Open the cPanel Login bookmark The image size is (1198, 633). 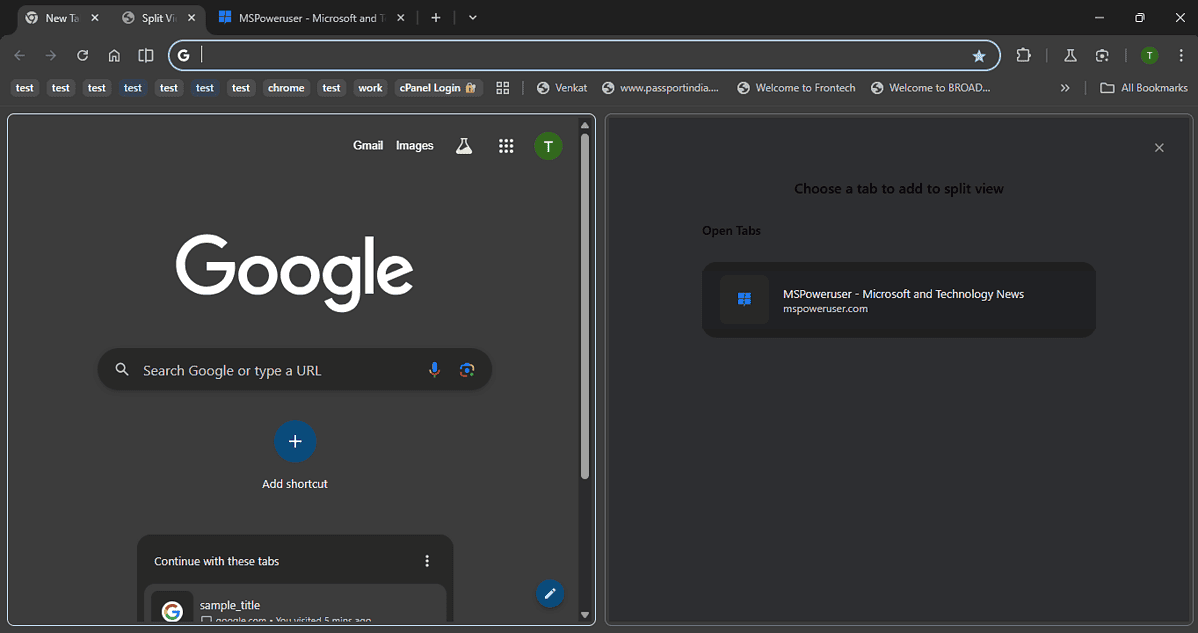[439, 88]
